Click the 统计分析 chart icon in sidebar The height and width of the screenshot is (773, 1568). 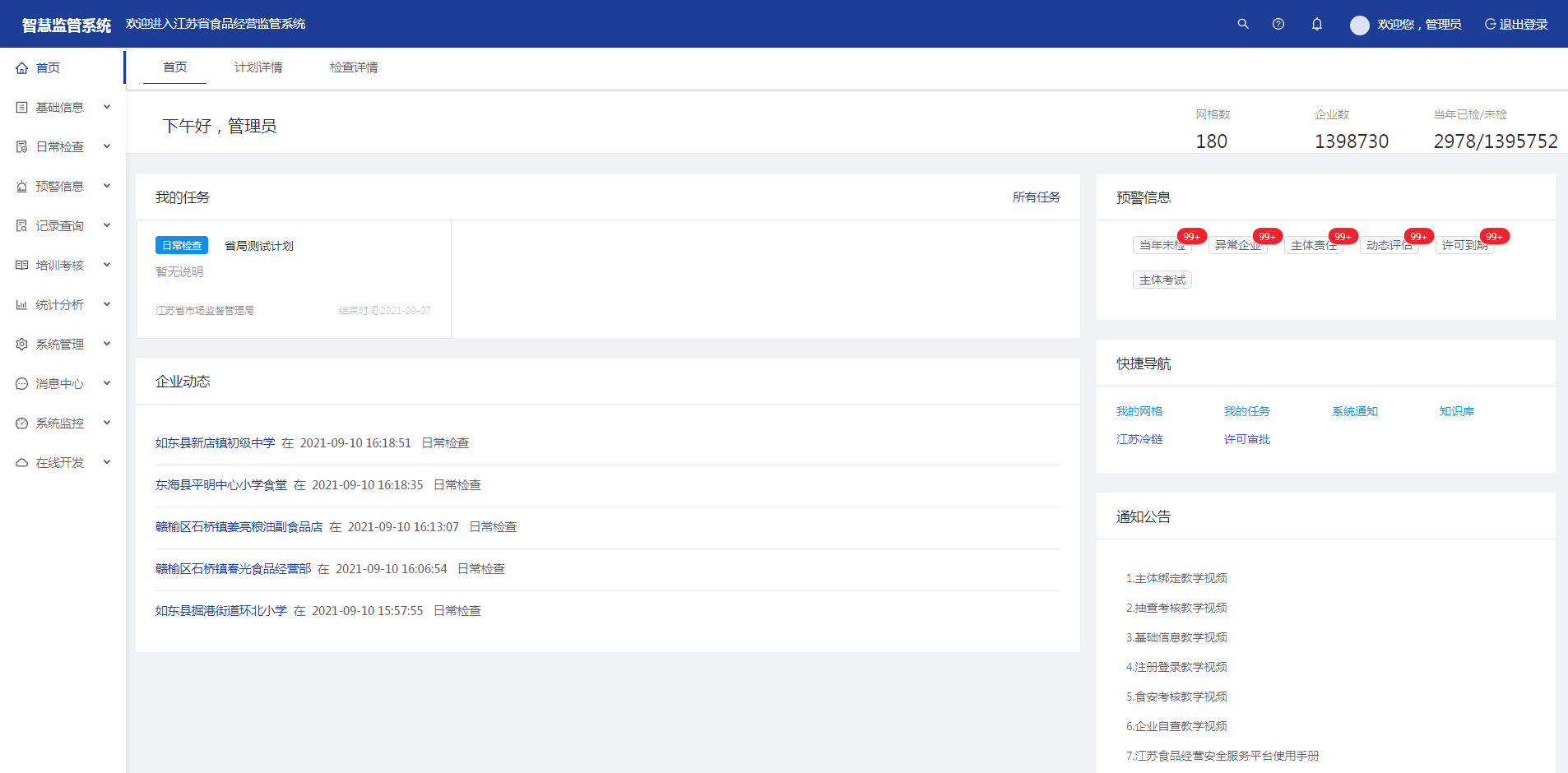(22, 305)
